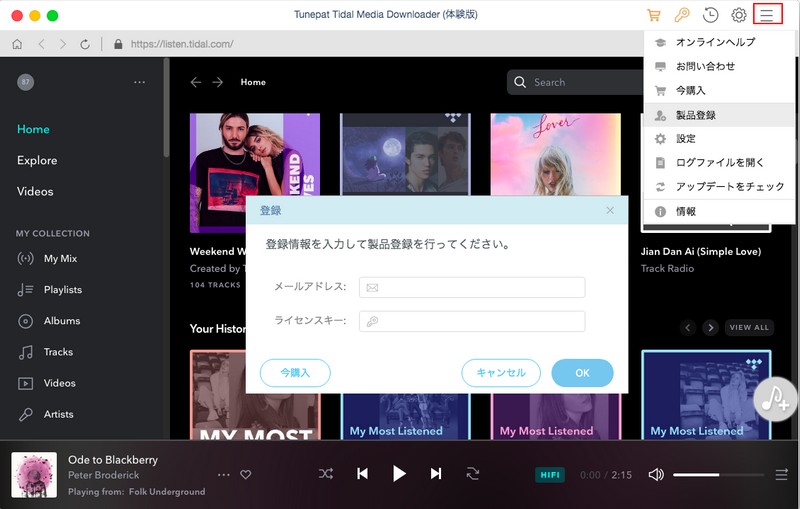800x509 pixels.
Task: Open Jian Dan Ai (Simple Love) title
Action: tap(701, 251)
